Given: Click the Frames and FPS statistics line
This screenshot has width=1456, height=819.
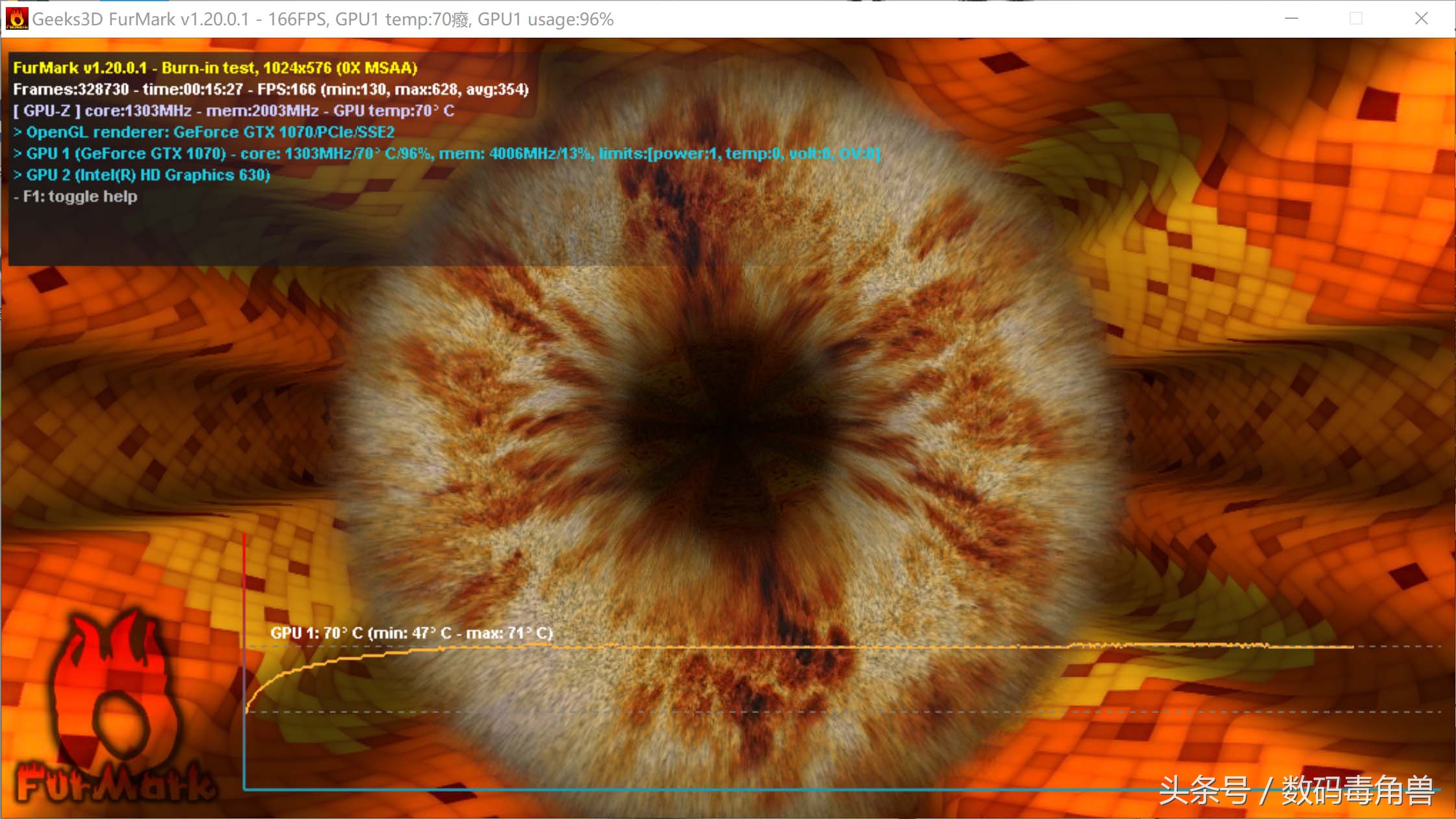Looking at the screenshot, I should (270, 90).
